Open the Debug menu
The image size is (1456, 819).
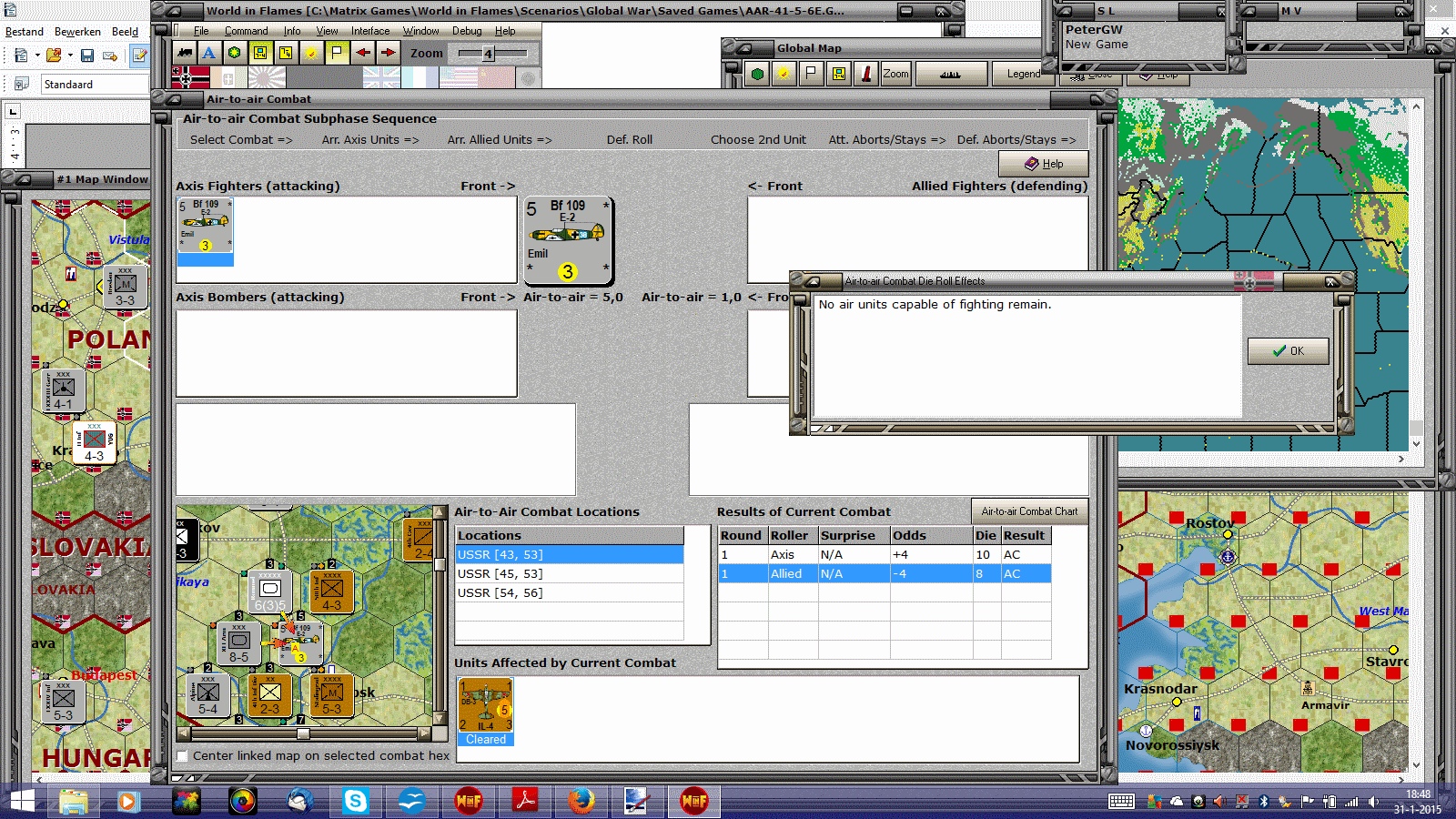click(467, 31)
